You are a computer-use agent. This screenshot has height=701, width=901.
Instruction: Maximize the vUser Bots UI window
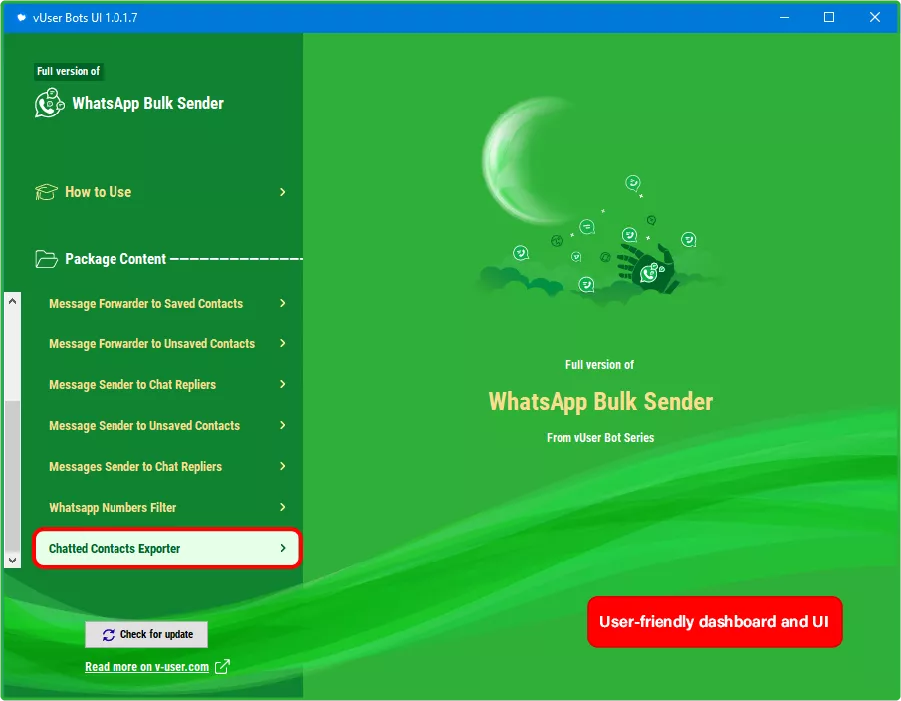pos(829,17)
